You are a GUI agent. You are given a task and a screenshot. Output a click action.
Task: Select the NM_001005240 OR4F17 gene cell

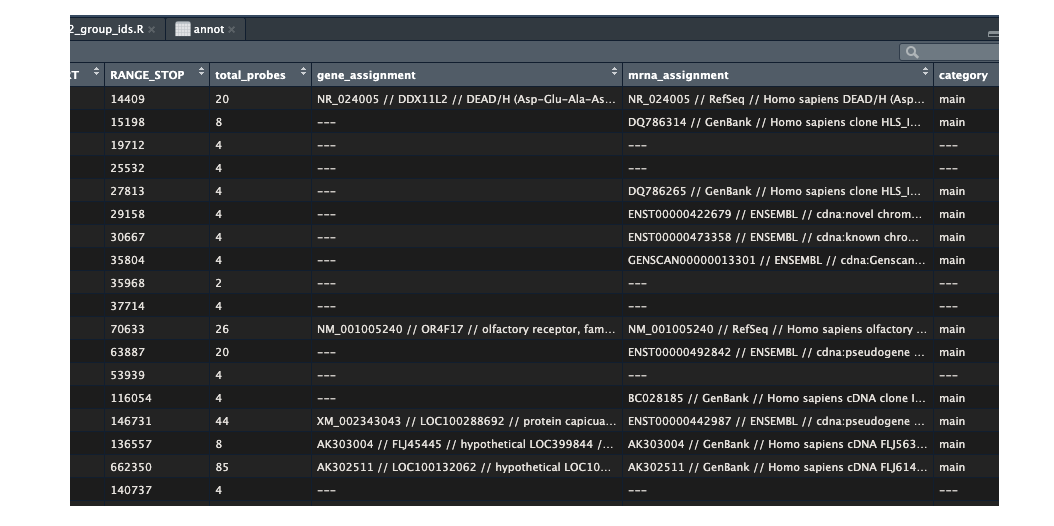point(466,329)
